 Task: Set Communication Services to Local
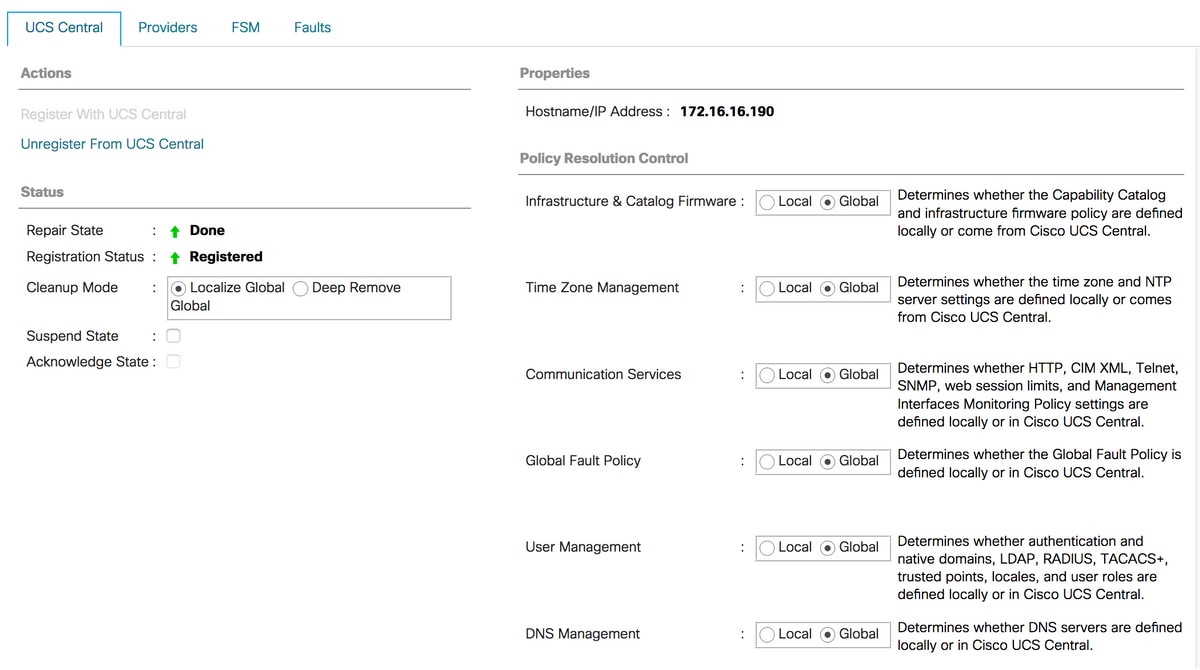click(767, 375)
